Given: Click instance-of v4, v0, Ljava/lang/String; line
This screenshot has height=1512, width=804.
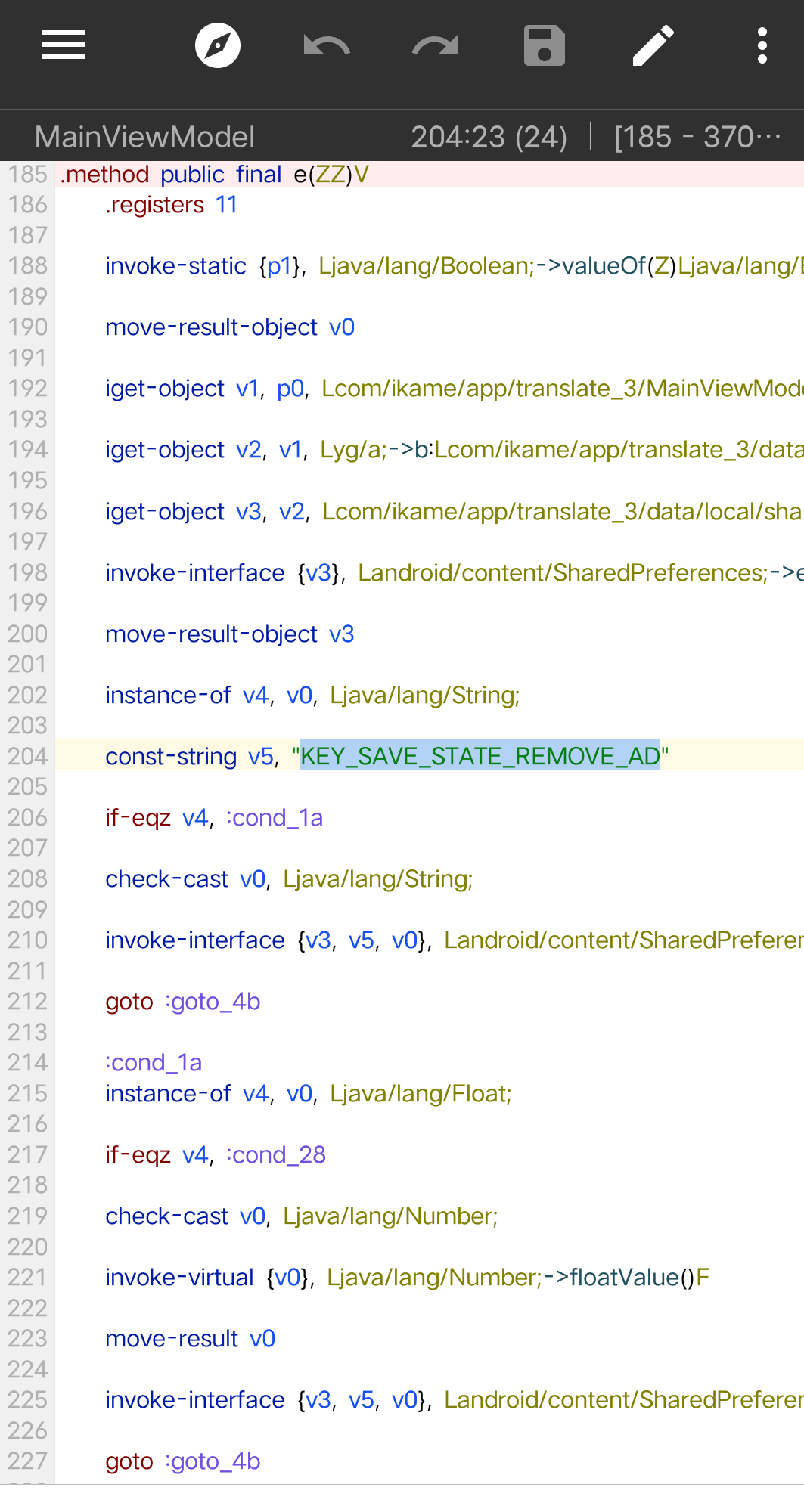Looking at the screenshot, I should (x=312, y=696).
